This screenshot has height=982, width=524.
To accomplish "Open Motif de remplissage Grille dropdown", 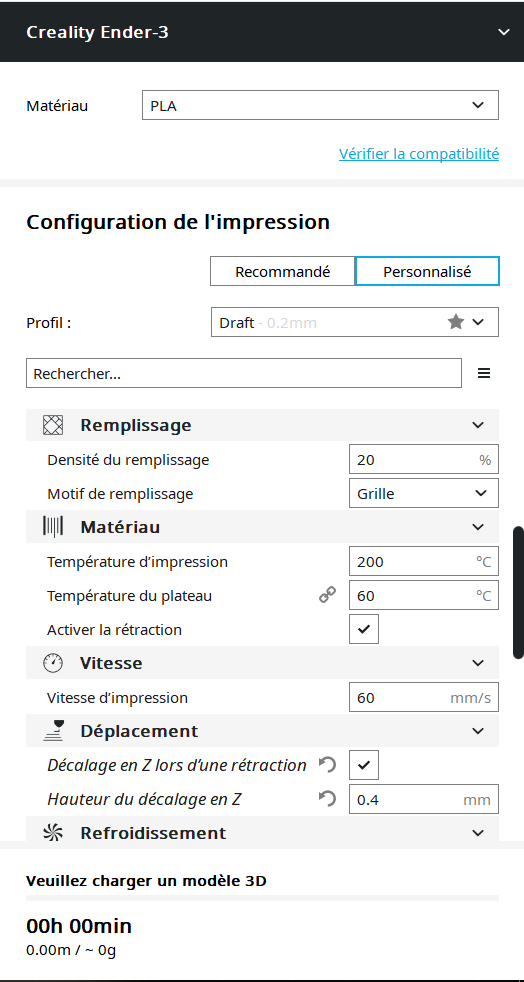I will pyautogui.click(x=424, y=493).
